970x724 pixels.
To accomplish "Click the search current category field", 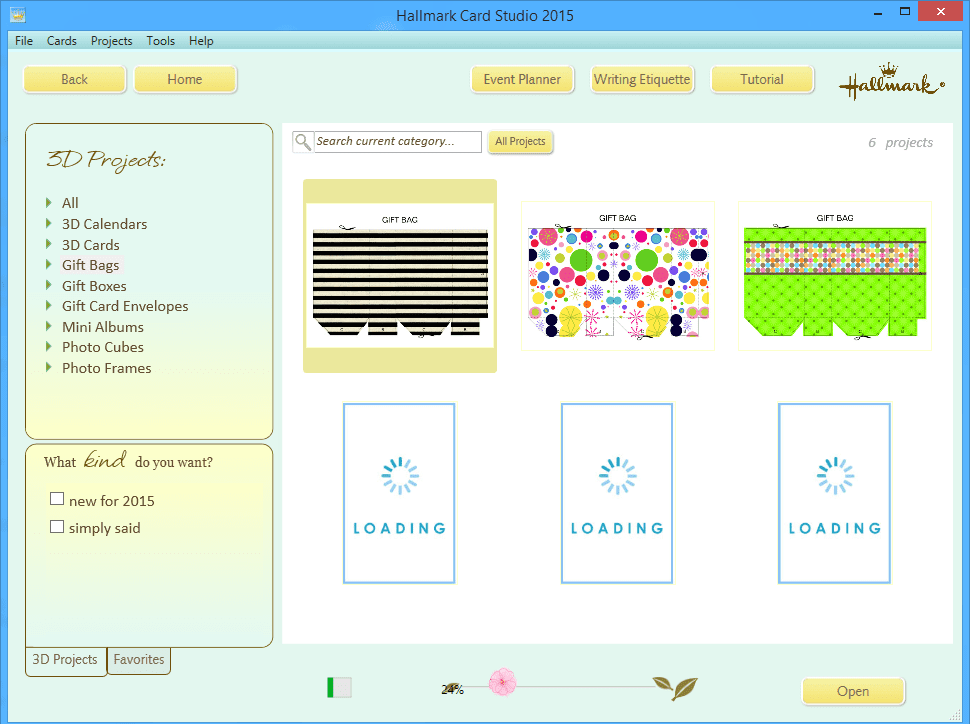I will [x=398, y=142].
